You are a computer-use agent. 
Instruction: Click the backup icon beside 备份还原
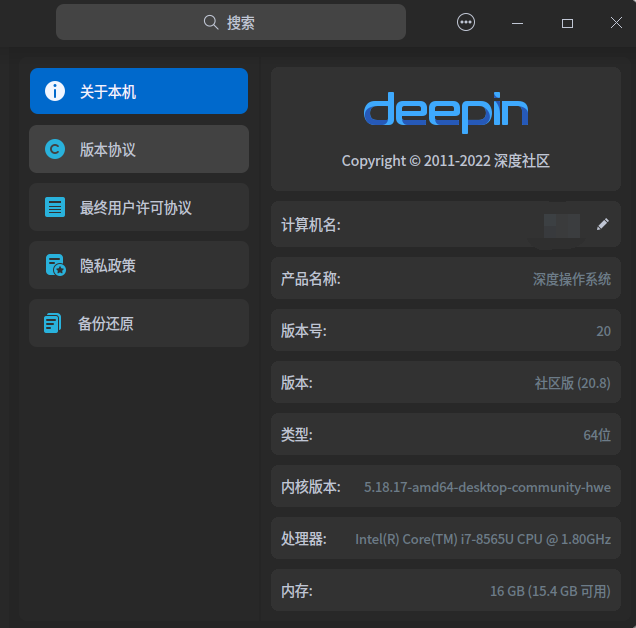(x=53, y=323)
